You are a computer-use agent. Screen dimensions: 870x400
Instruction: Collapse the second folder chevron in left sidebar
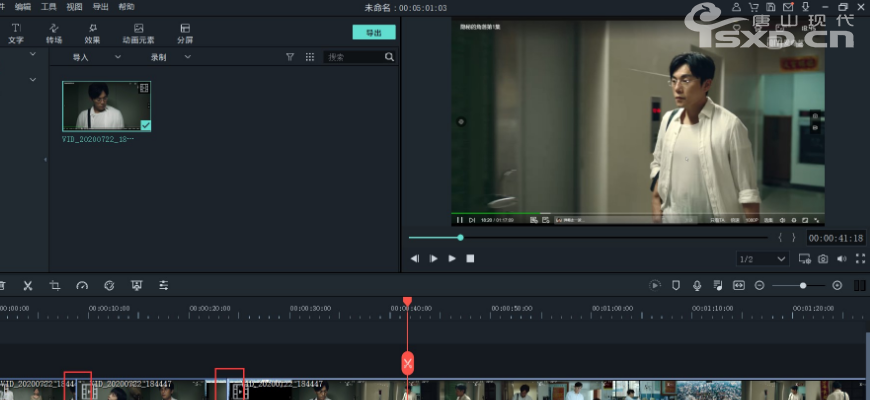pyautogui.click(x=33, y=80)
